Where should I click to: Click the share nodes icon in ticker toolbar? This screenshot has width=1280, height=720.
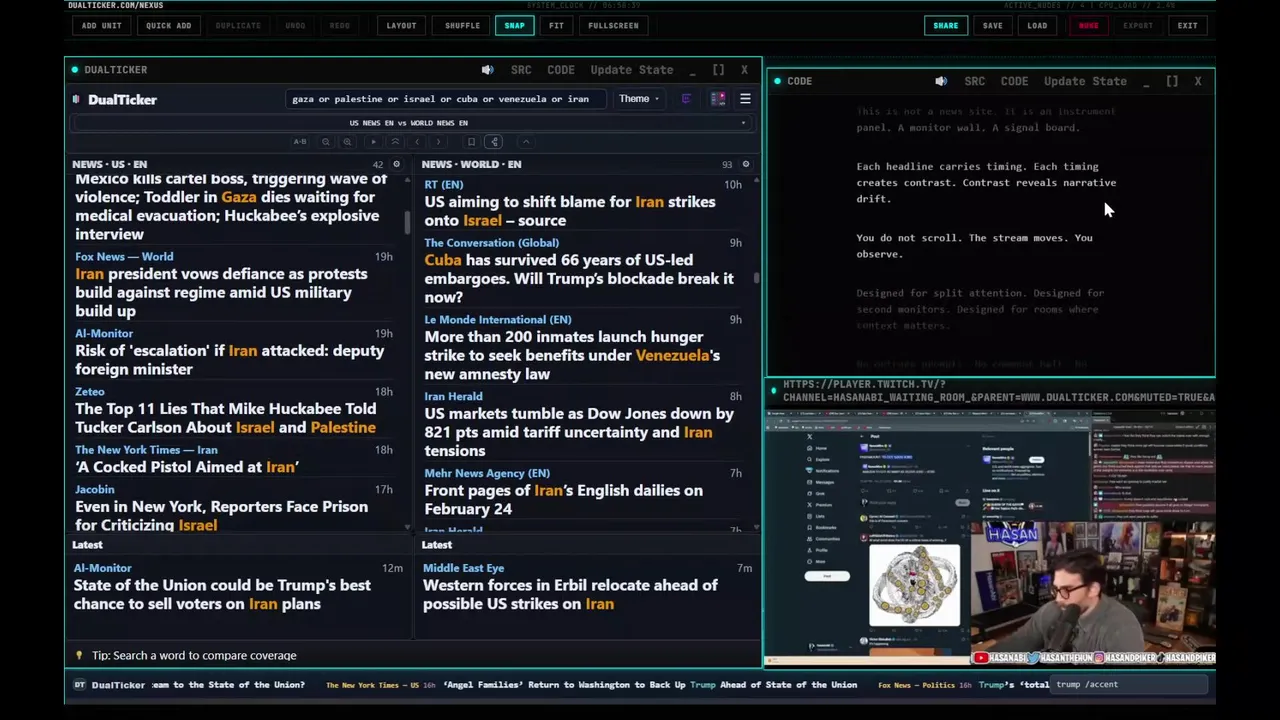tap(494, 142)
